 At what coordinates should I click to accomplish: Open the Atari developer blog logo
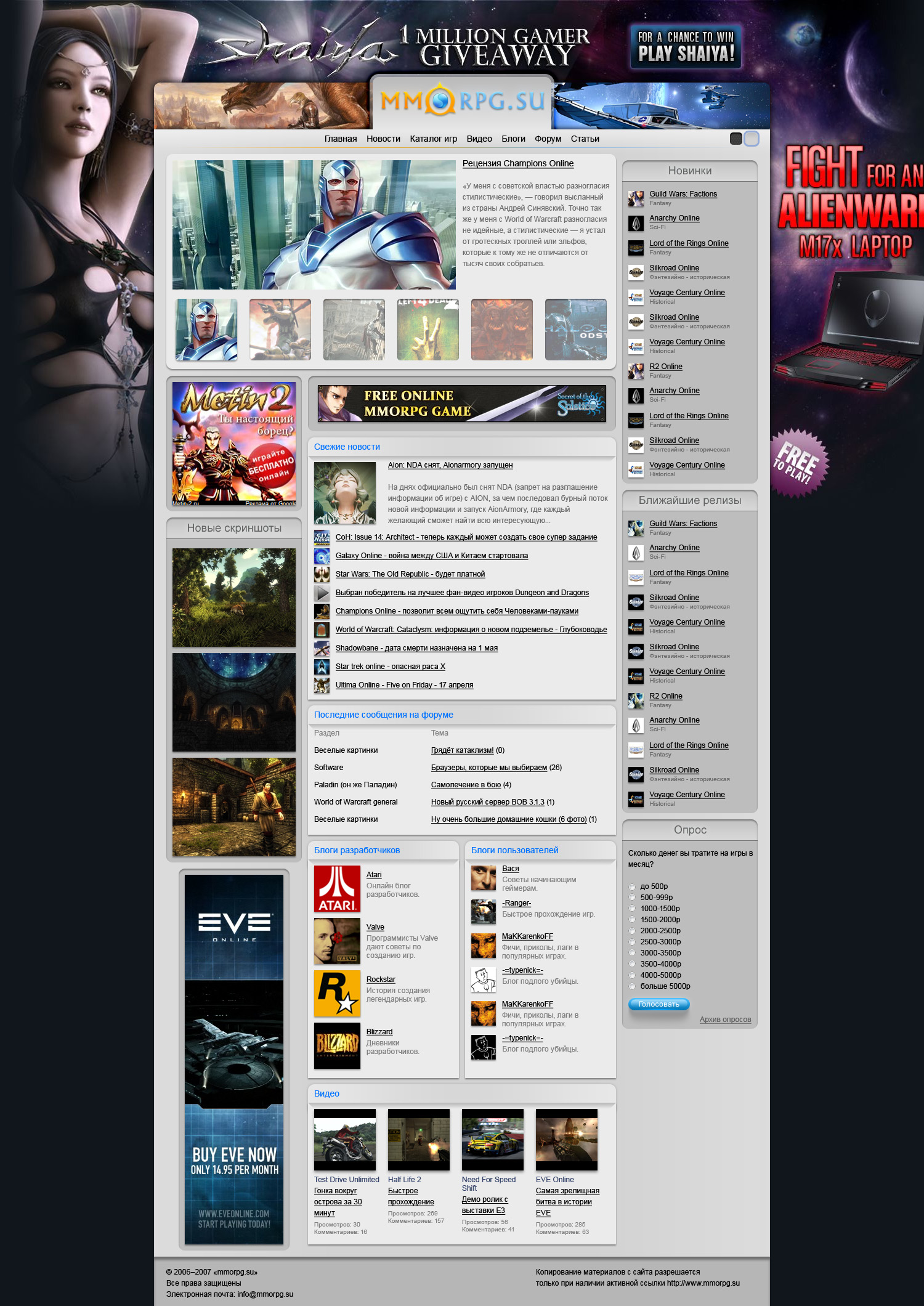click(337, 888)
